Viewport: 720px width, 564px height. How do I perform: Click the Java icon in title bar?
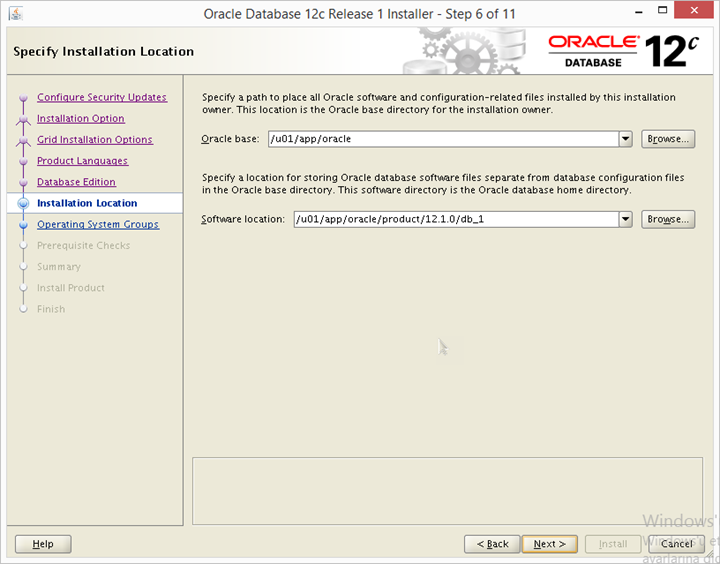[16, 13]
